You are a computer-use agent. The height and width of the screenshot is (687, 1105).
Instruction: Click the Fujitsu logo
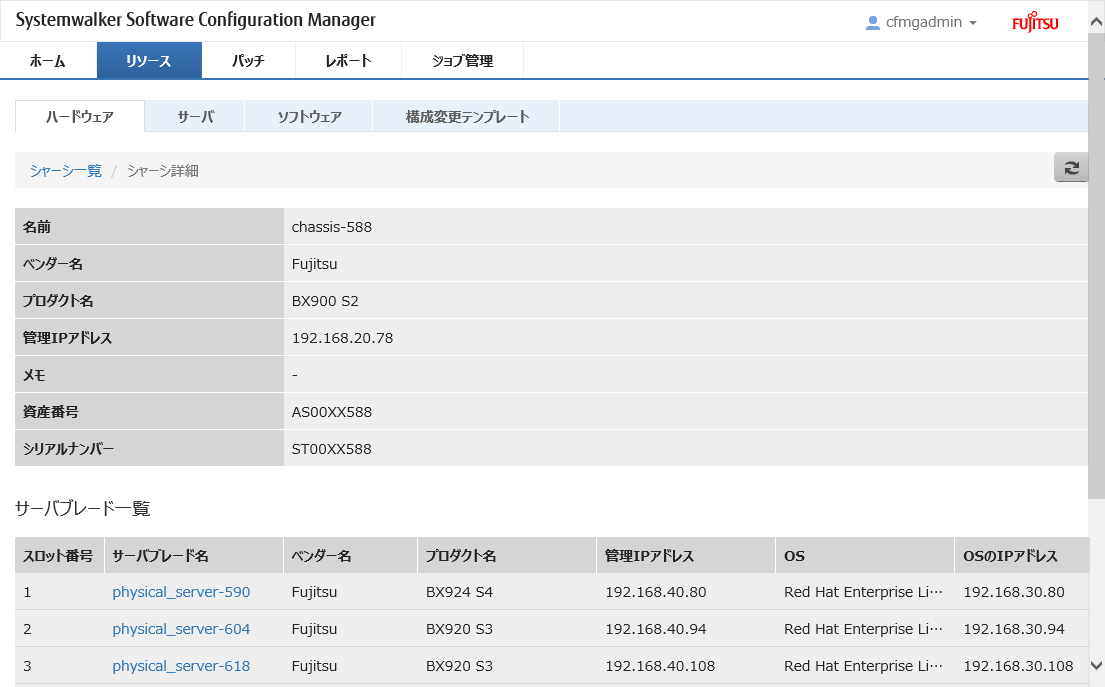(x=1035, y=22)
